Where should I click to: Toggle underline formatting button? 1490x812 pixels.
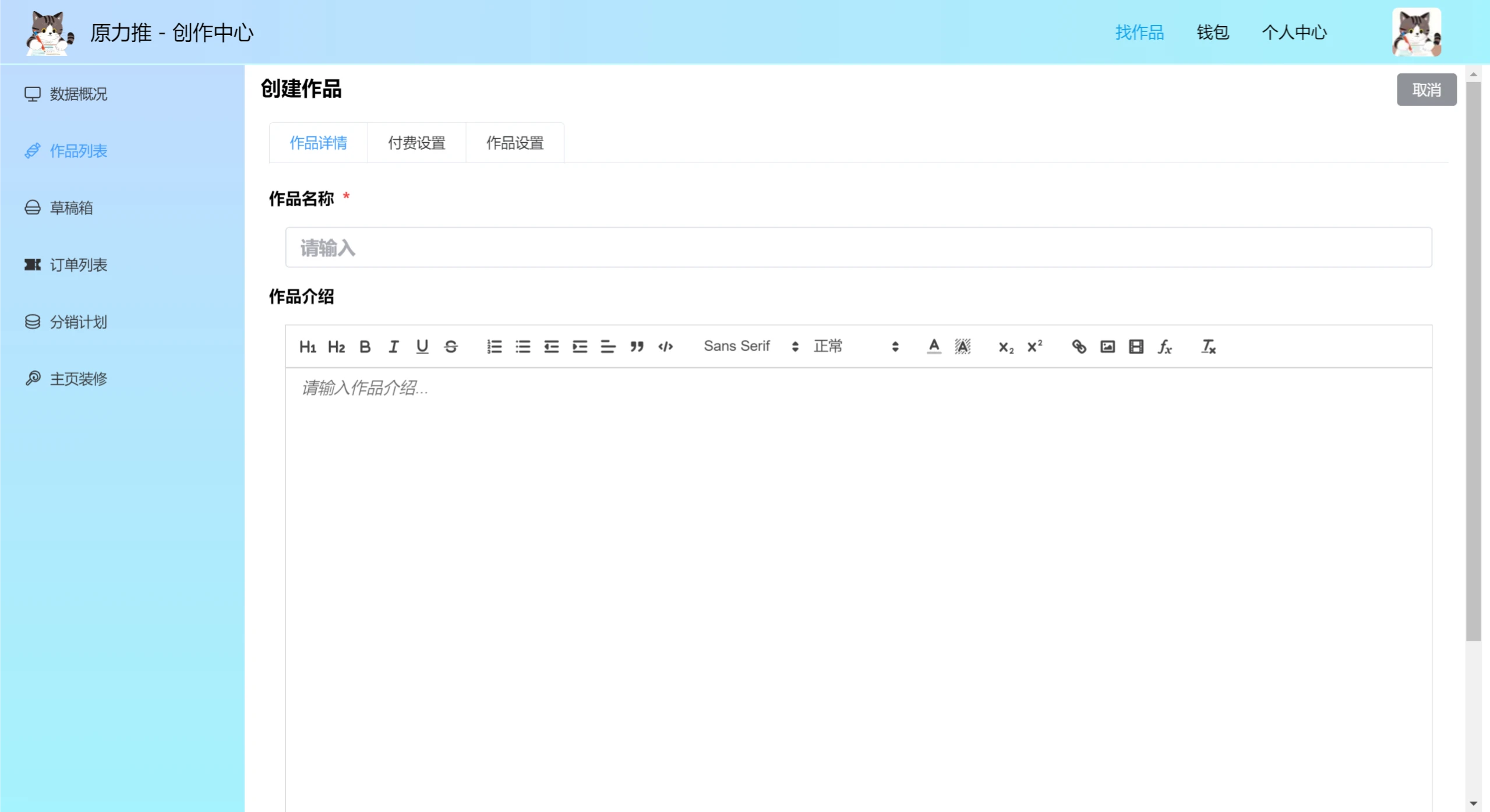422,347
